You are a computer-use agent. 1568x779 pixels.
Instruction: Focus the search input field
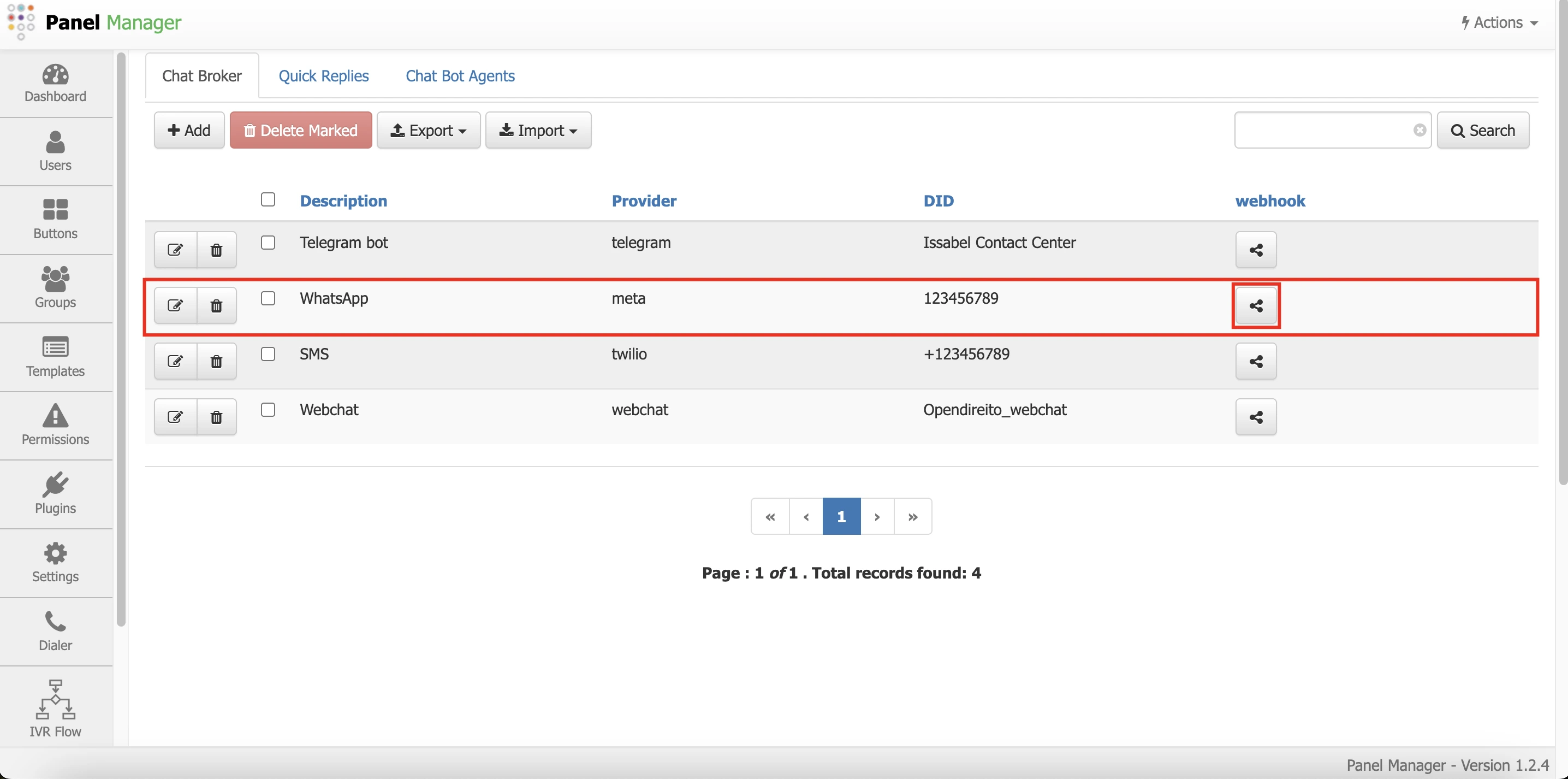[x=1323, y=131]
